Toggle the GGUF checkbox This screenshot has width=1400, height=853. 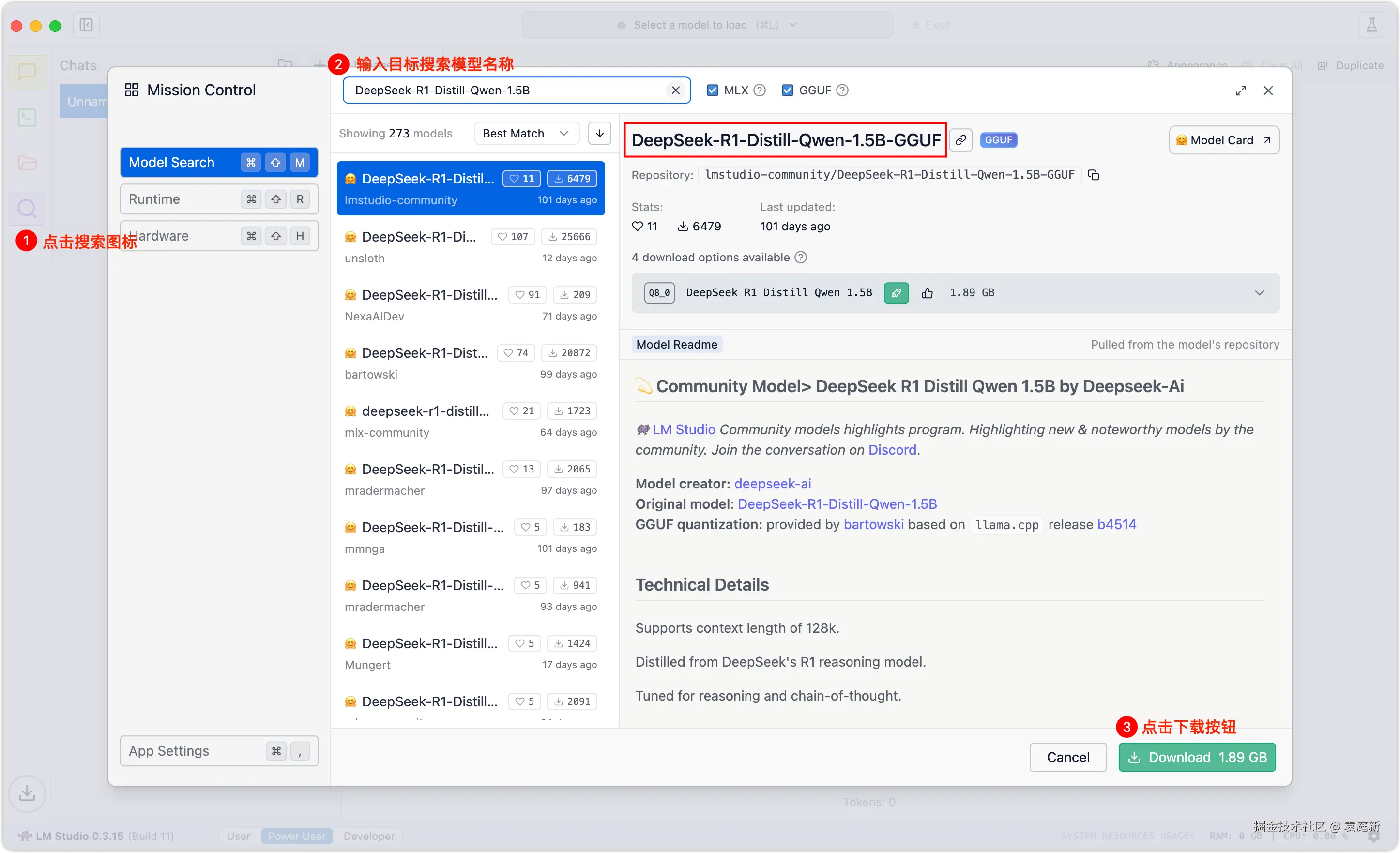coord(788,91)
